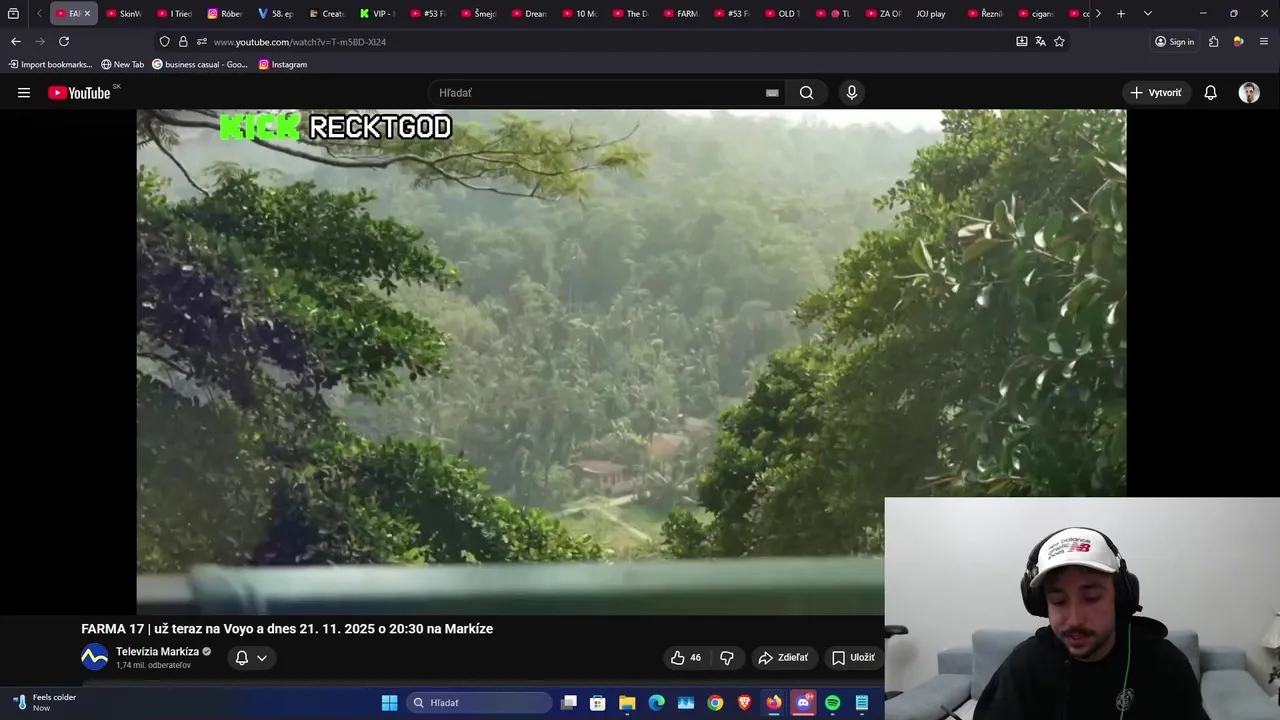Open Televízia Markíza channel name link
Viewport: 1280px width, 720px height.
tap(157, 652)
